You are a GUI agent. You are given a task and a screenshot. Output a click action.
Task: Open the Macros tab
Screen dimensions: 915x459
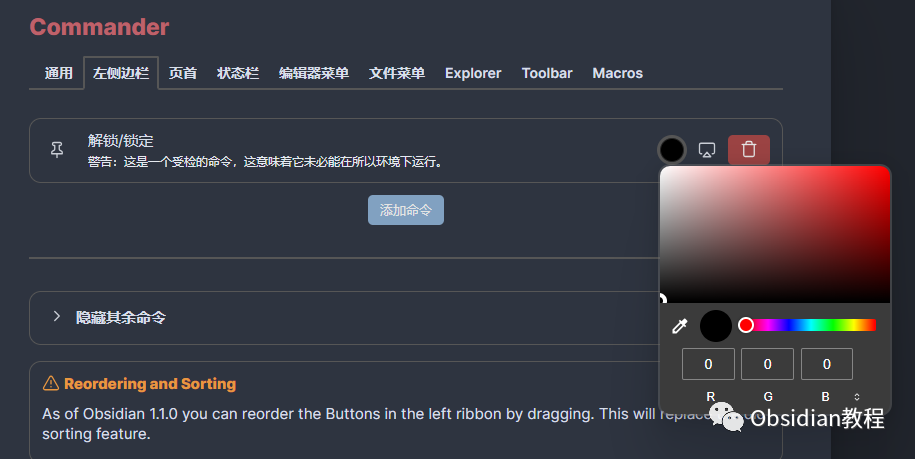tap(617, 73)
